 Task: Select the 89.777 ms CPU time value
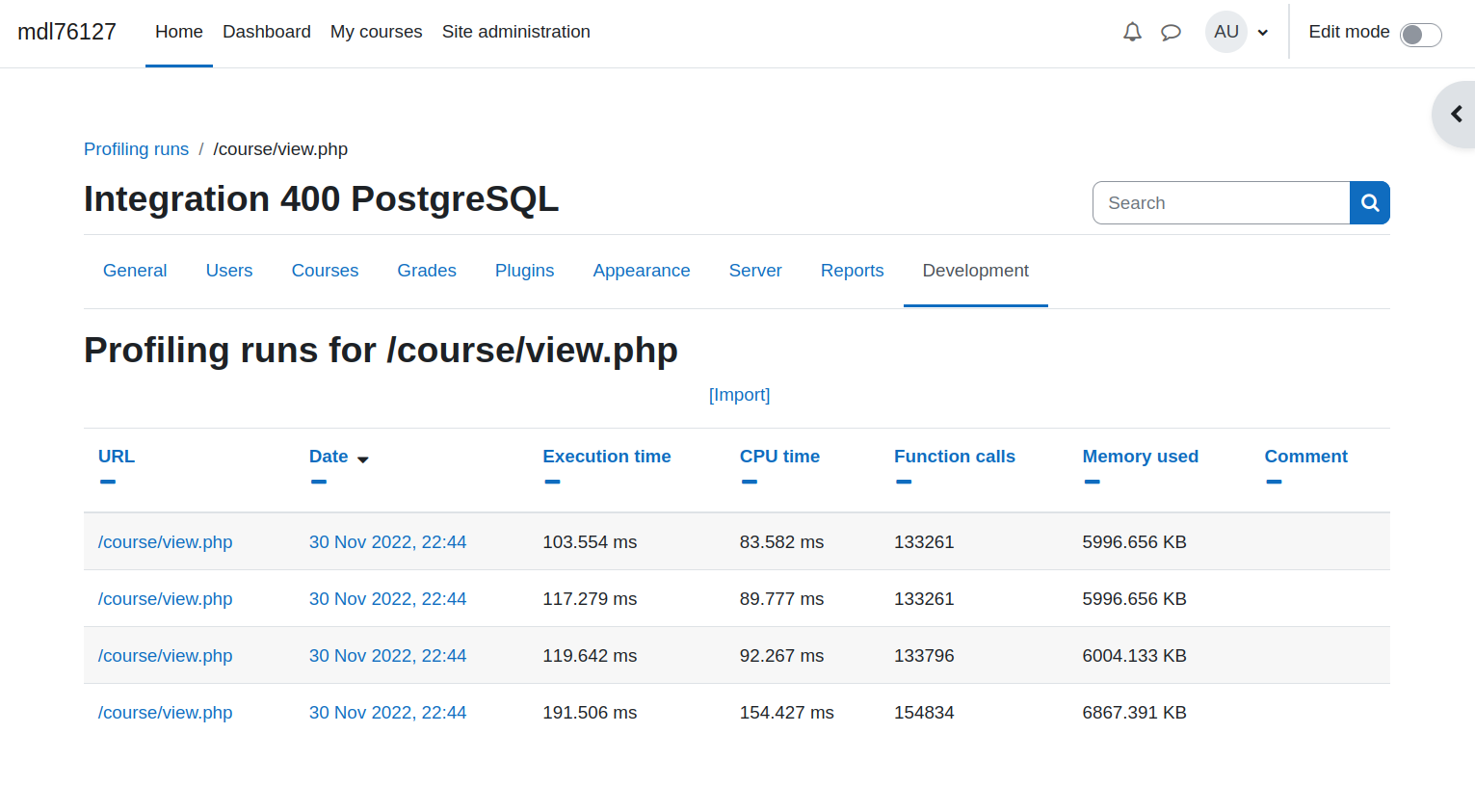click(x=781, y=599)
